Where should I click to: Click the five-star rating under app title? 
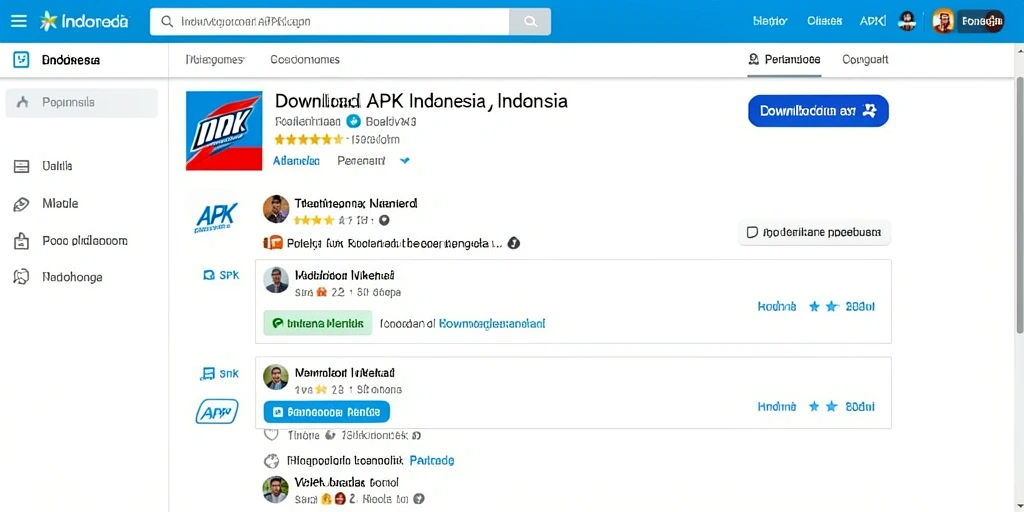point(308,139)
